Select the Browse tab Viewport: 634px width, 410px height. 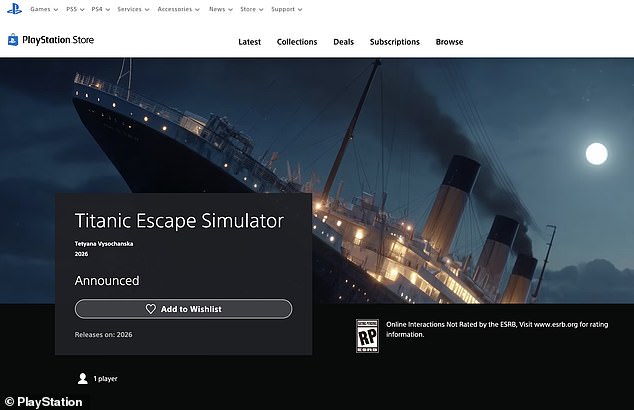point(449,42)
